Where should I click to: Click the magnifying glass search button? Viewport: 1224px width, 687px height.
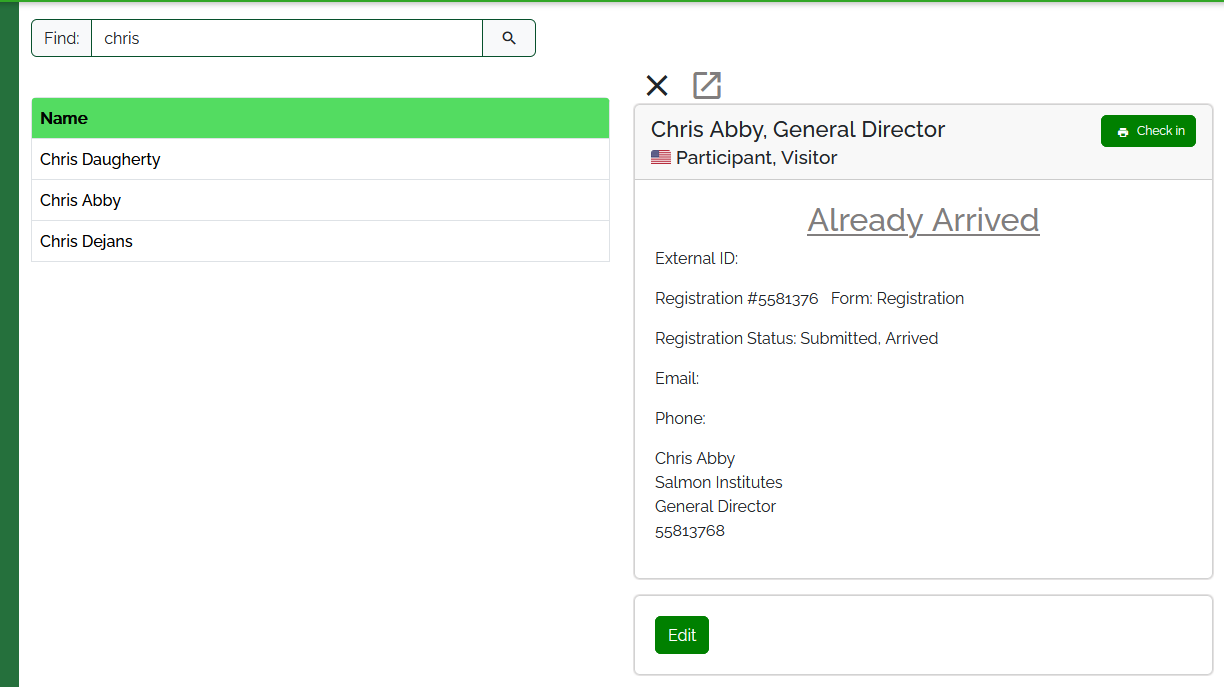click(x=509, y=38)
